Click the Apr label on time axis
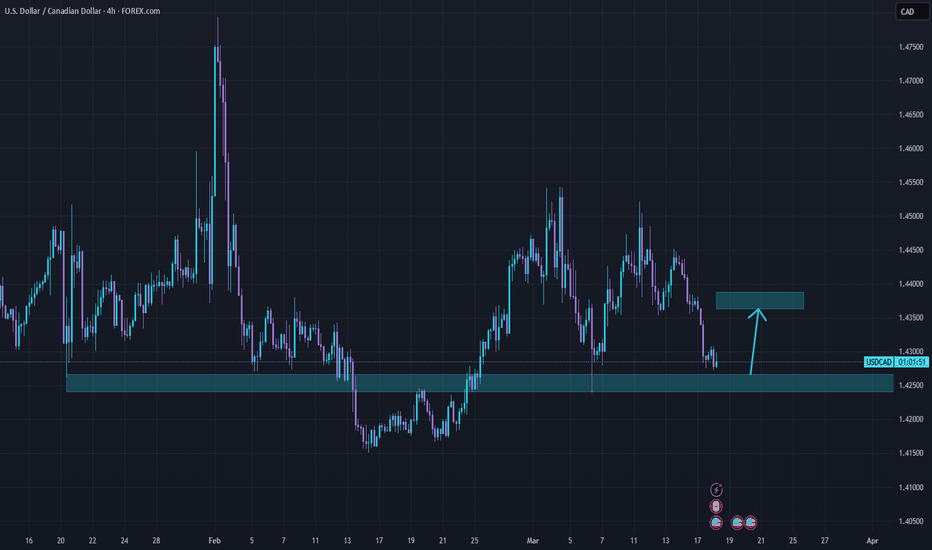The height and width of the screenshot is (550, 932). click(872, 540)
